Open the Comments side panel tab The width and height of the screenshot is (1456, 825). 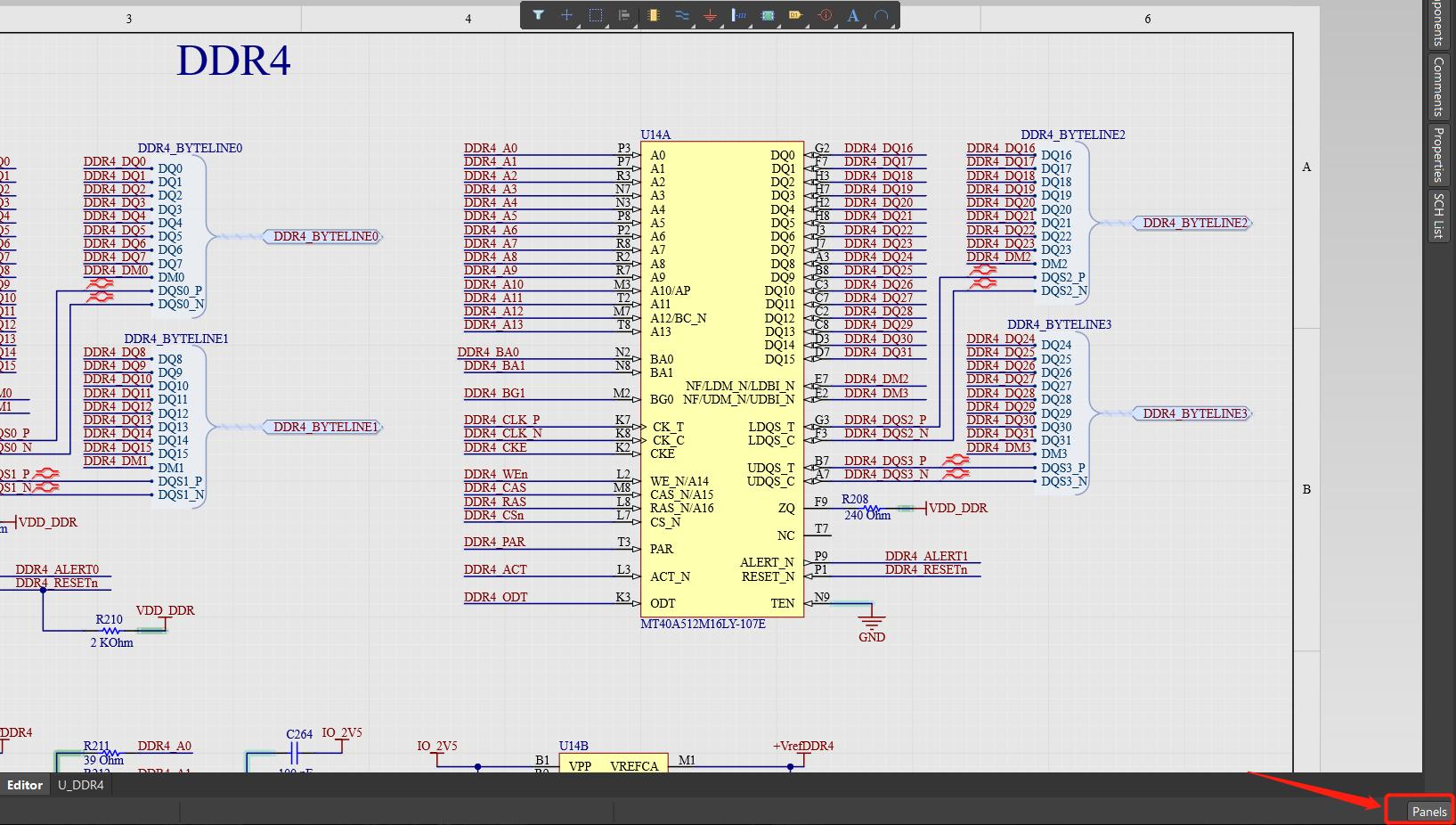(x=1437, y=86)
